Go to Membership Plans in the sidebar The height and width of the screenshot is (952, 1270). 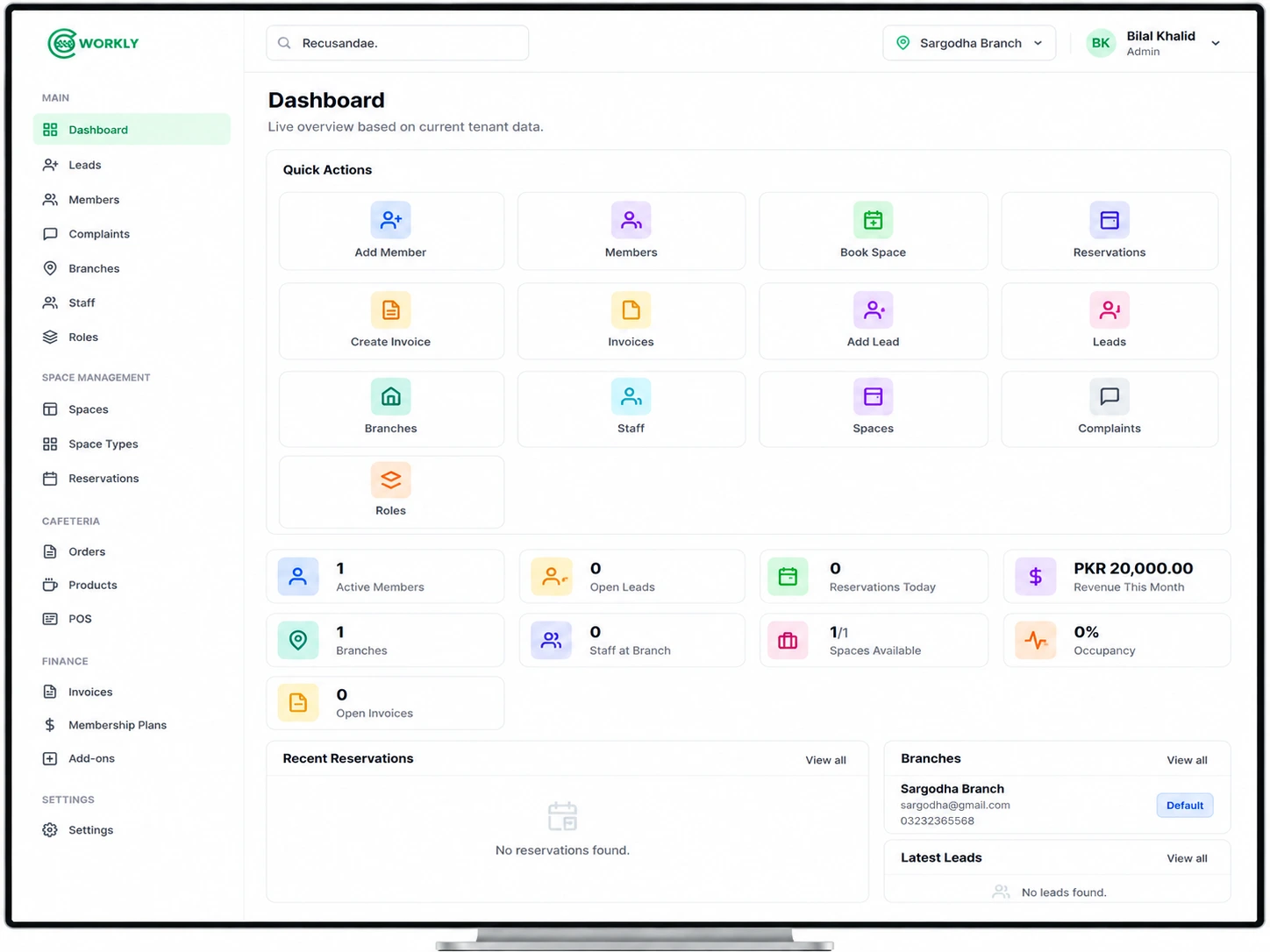click(x=132, y=725)
